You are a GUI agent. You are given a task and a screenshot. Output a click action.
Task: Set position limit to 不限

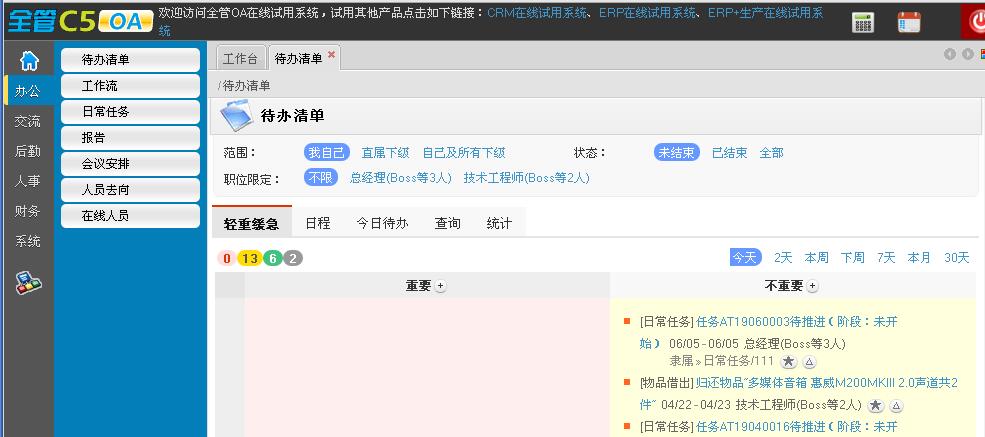321,178
